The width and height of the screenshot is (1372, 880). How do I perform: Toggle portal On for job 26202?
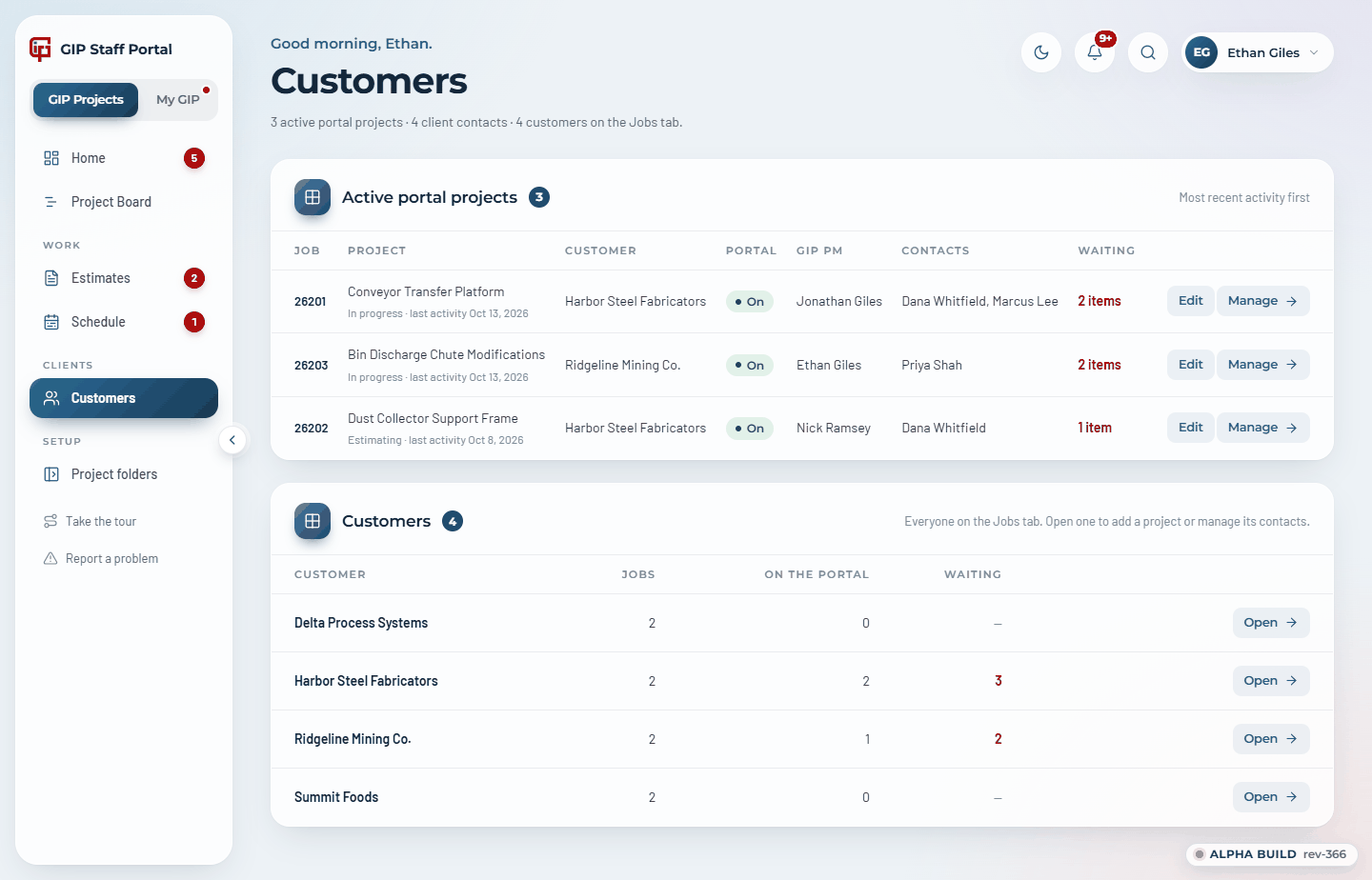(750, 429)
